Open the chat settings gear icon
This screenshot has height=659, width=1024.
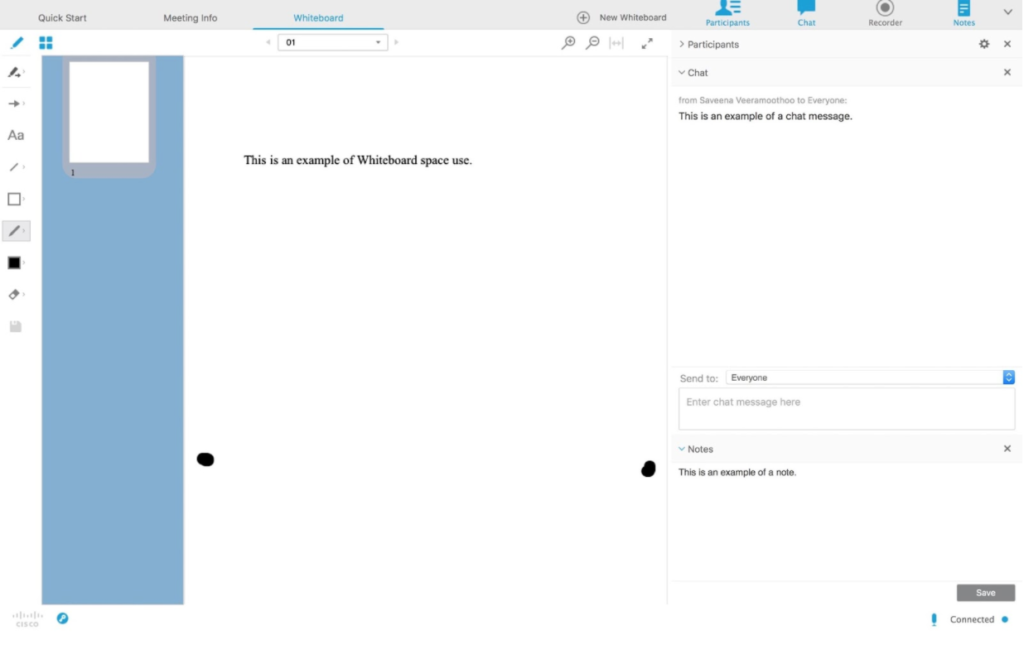[983, 44]
